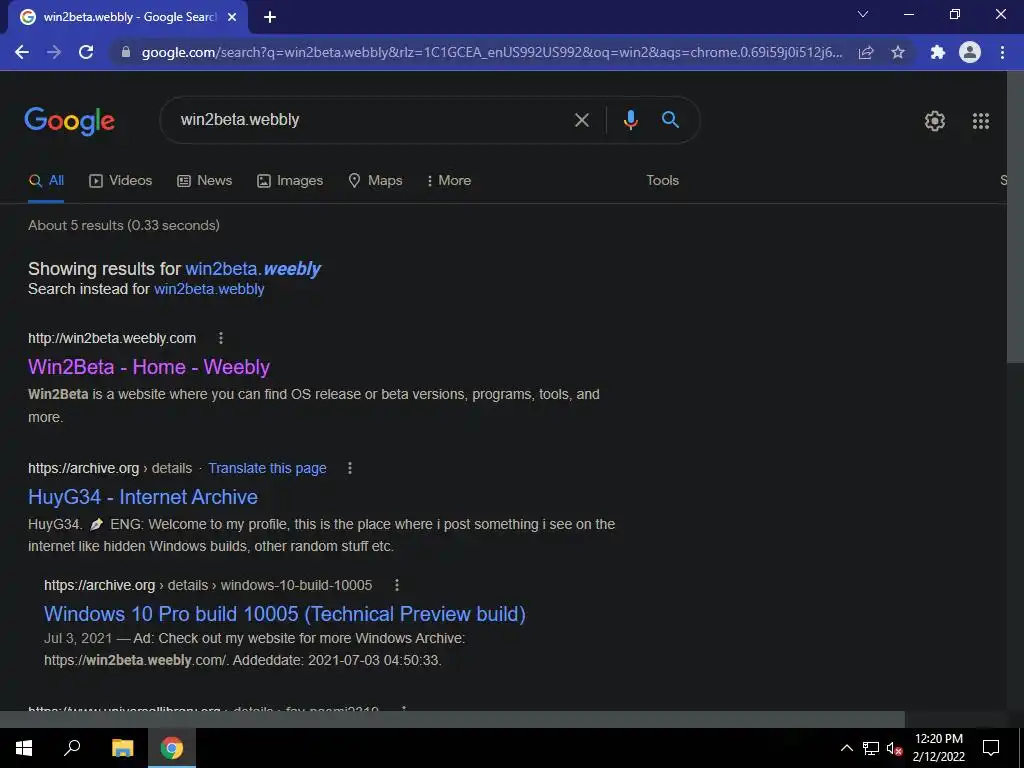Screen dimensions: 1024x768
Task: Click the horizontal page scrollbar
Action: click(452, 719)
